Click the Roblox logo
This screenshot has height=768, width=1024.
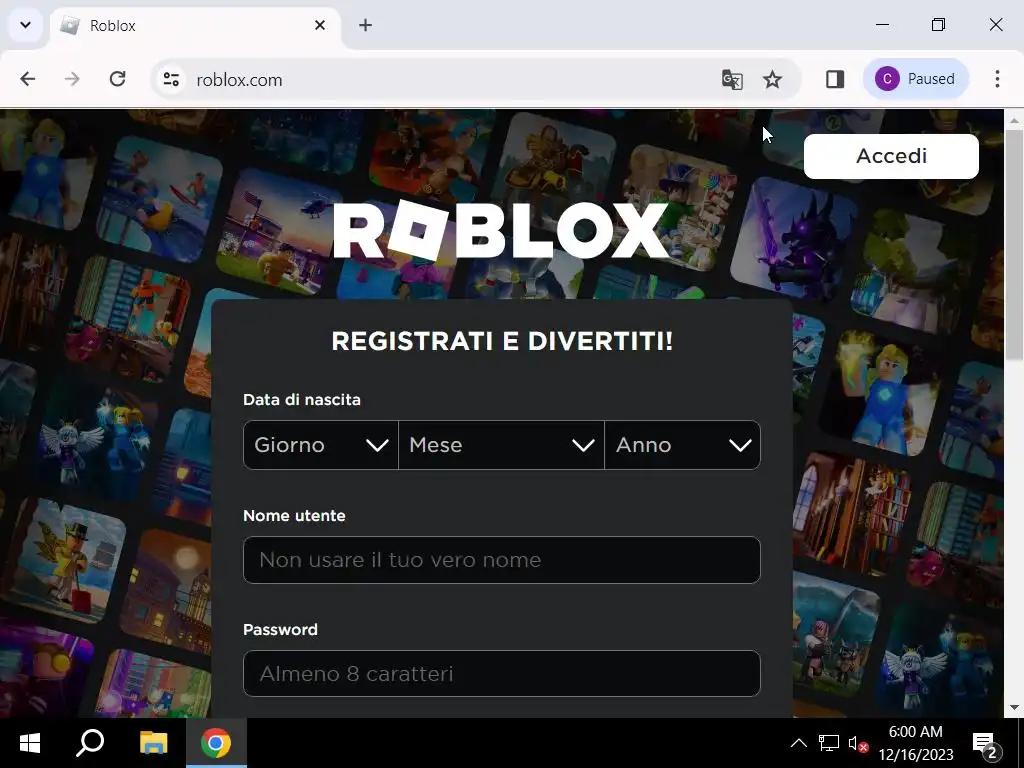pyautogui.click(x=501, y=231)
